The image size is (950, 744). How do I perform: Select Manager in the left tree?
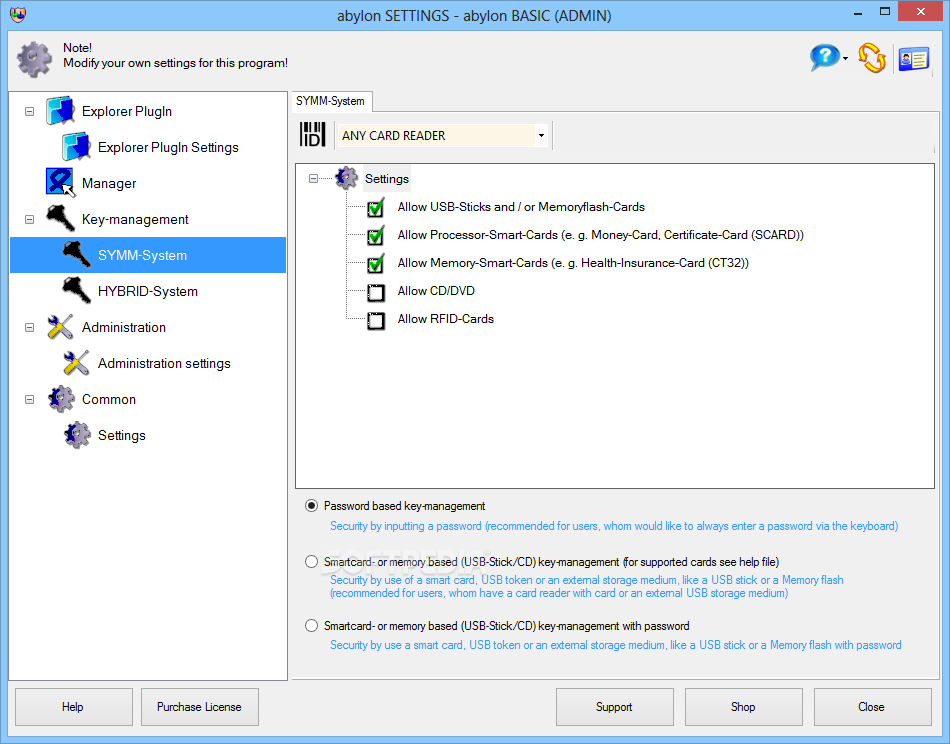coord(109,183)
